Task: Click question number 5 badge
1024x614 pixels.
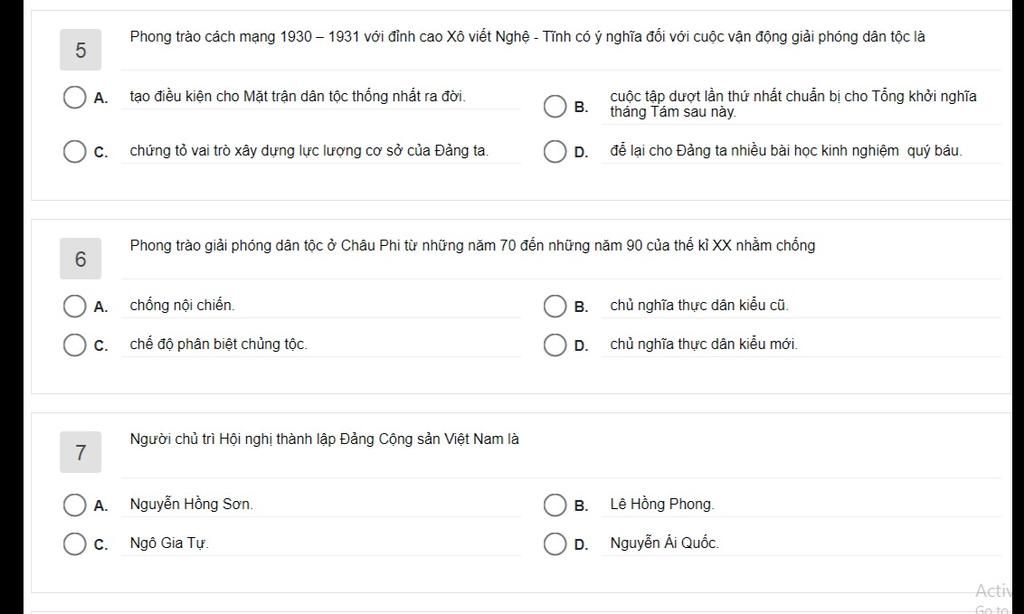Action: point(80,50)
